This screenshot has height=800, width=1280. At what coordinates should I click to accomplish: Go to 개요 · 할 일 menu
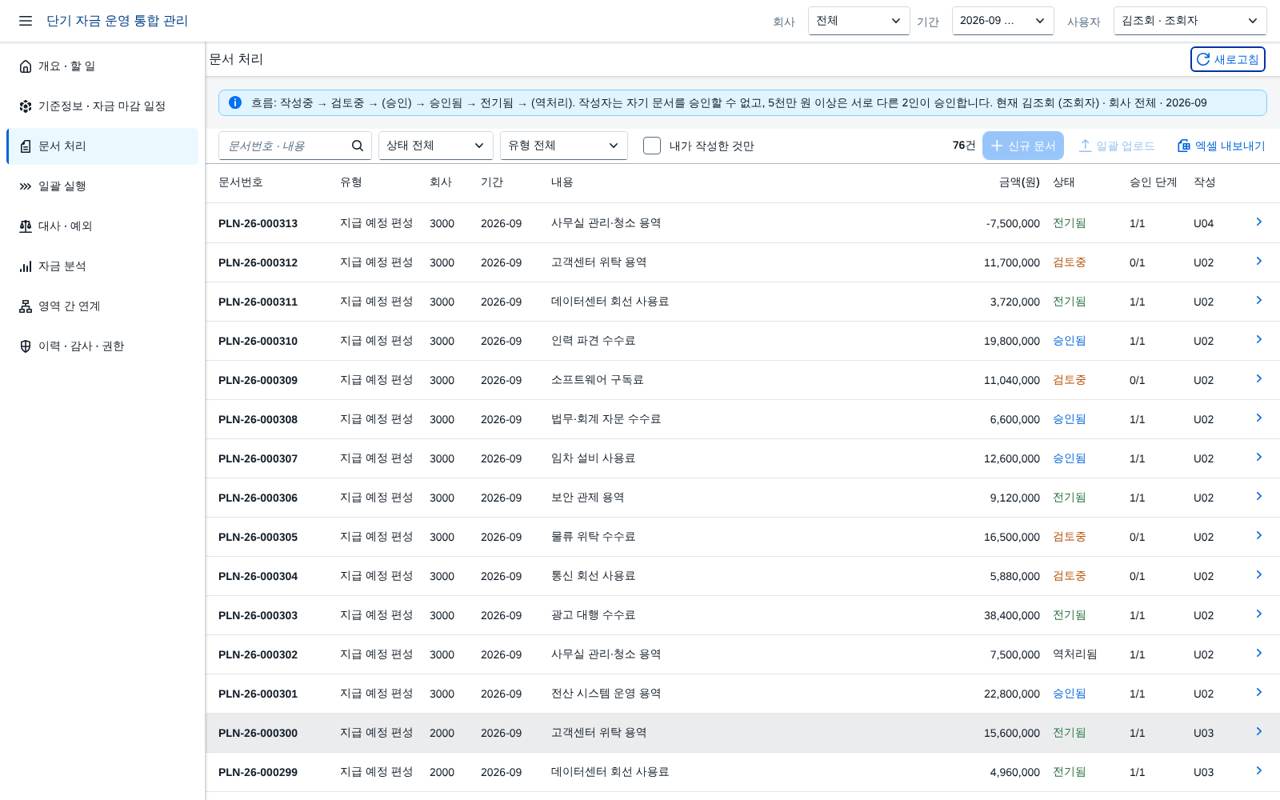[102, 66]
